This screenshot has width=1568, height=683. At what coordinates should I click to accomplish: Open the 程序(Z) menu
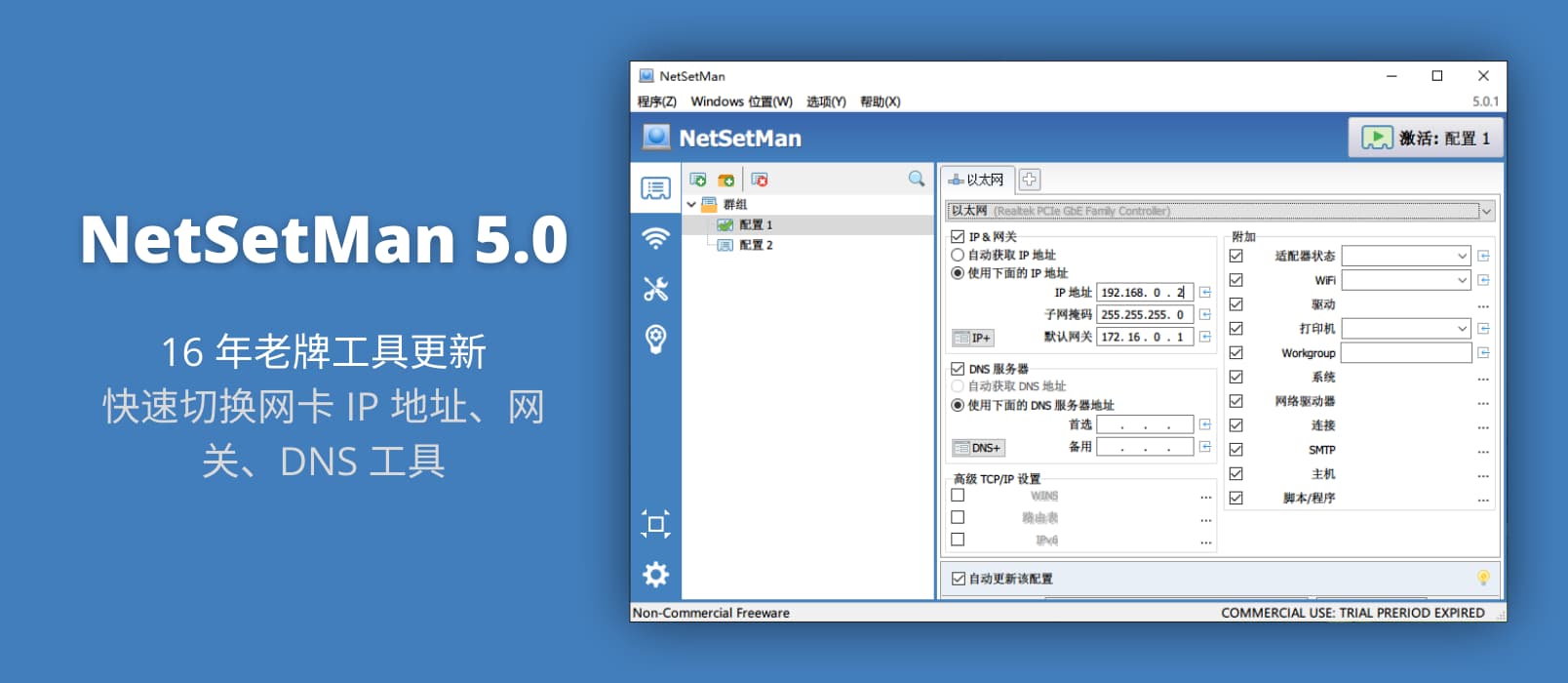656,101
